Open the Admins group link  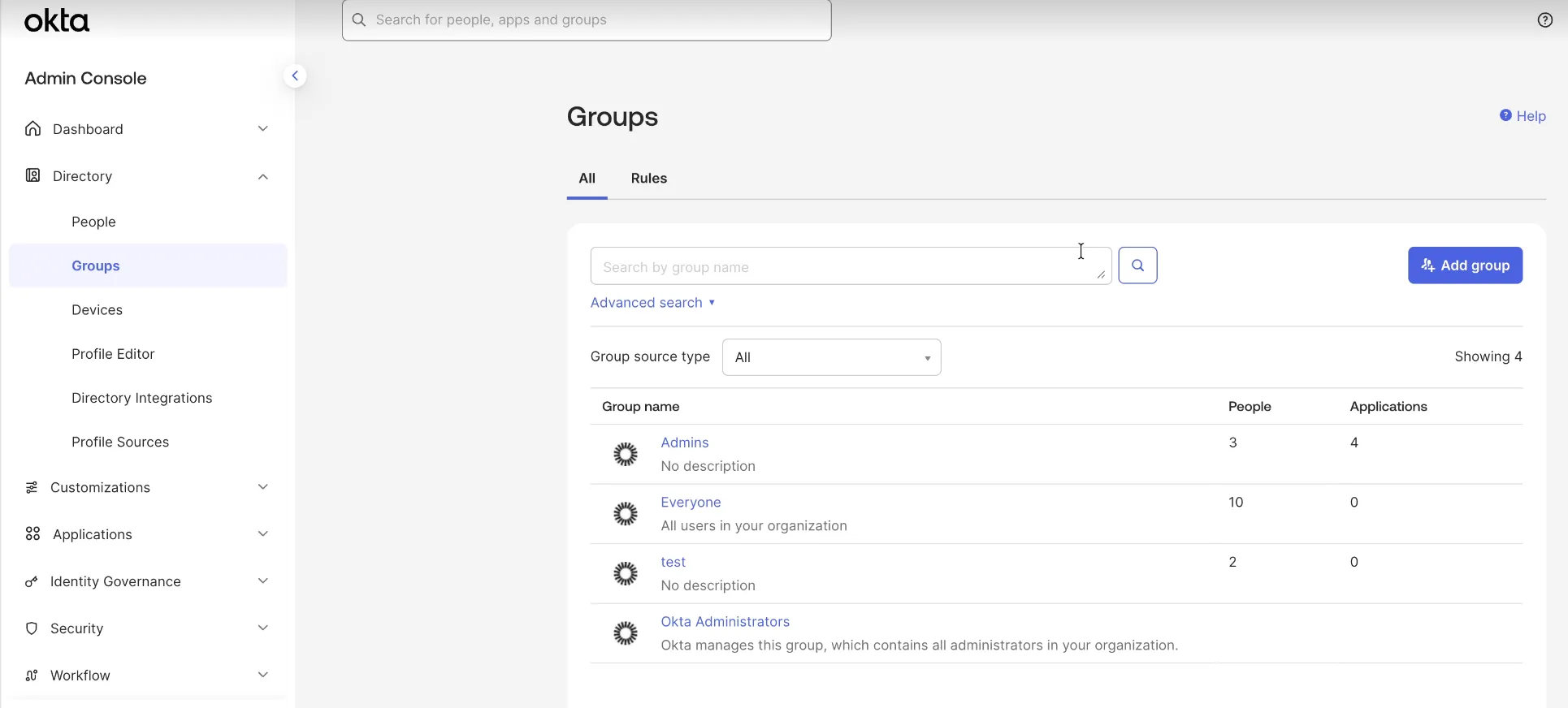pos(684,442)
